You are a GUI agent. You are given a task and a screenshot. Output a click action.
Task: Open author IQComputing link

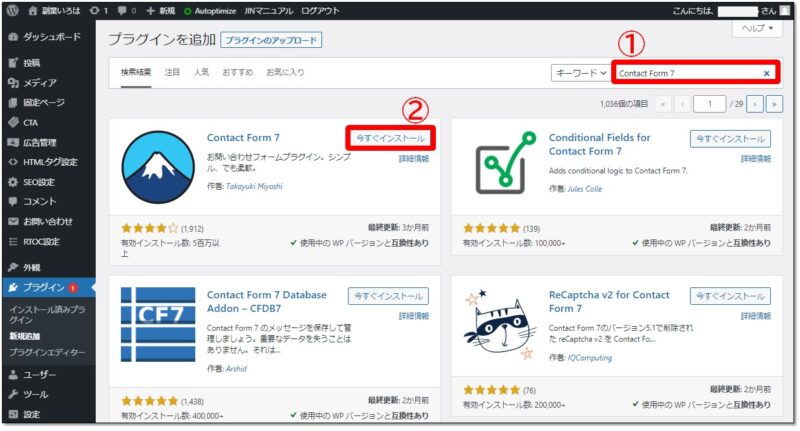[590, 358]
